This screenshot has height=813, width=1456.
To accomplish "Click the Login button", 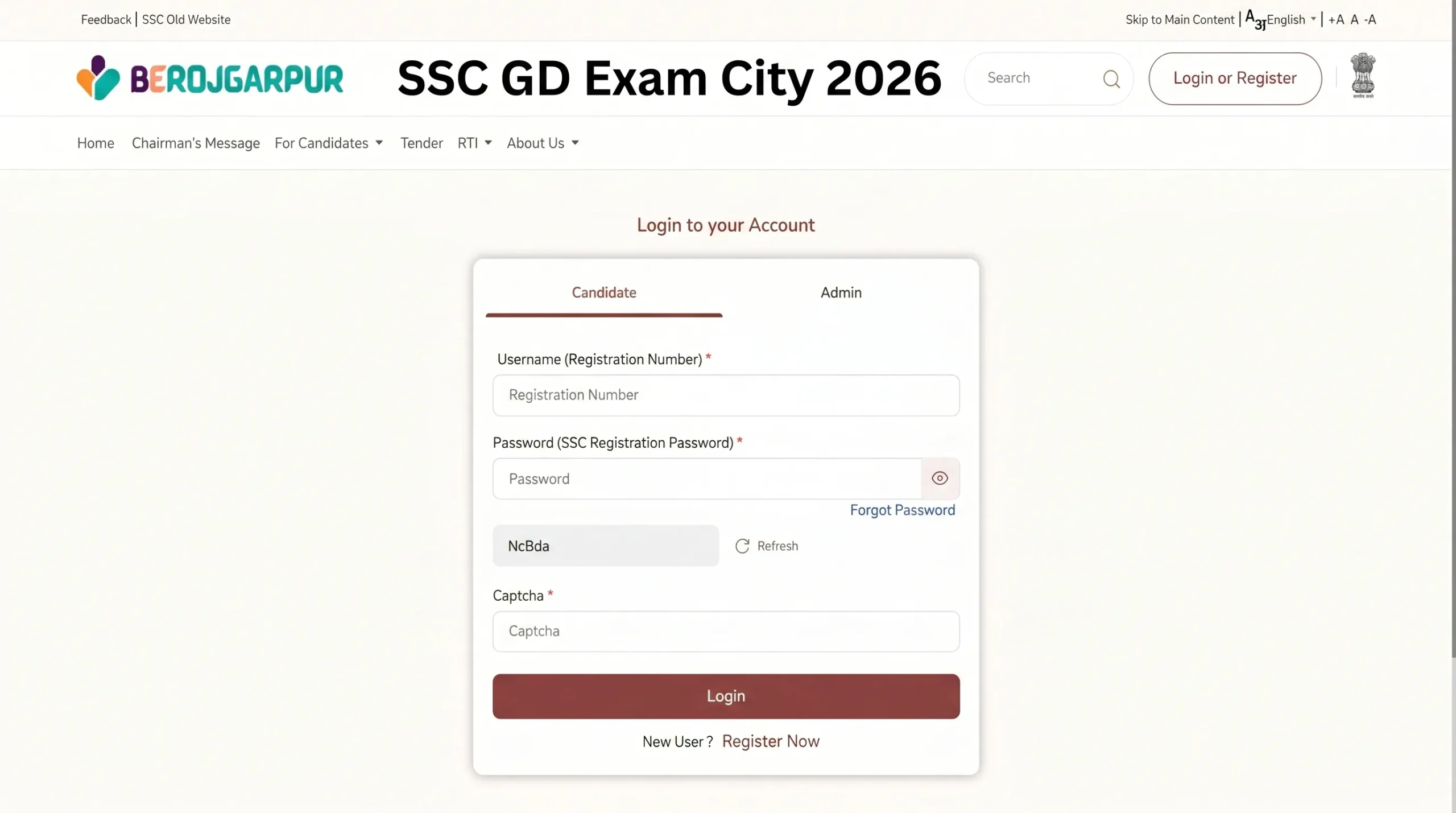I will 726,696.
